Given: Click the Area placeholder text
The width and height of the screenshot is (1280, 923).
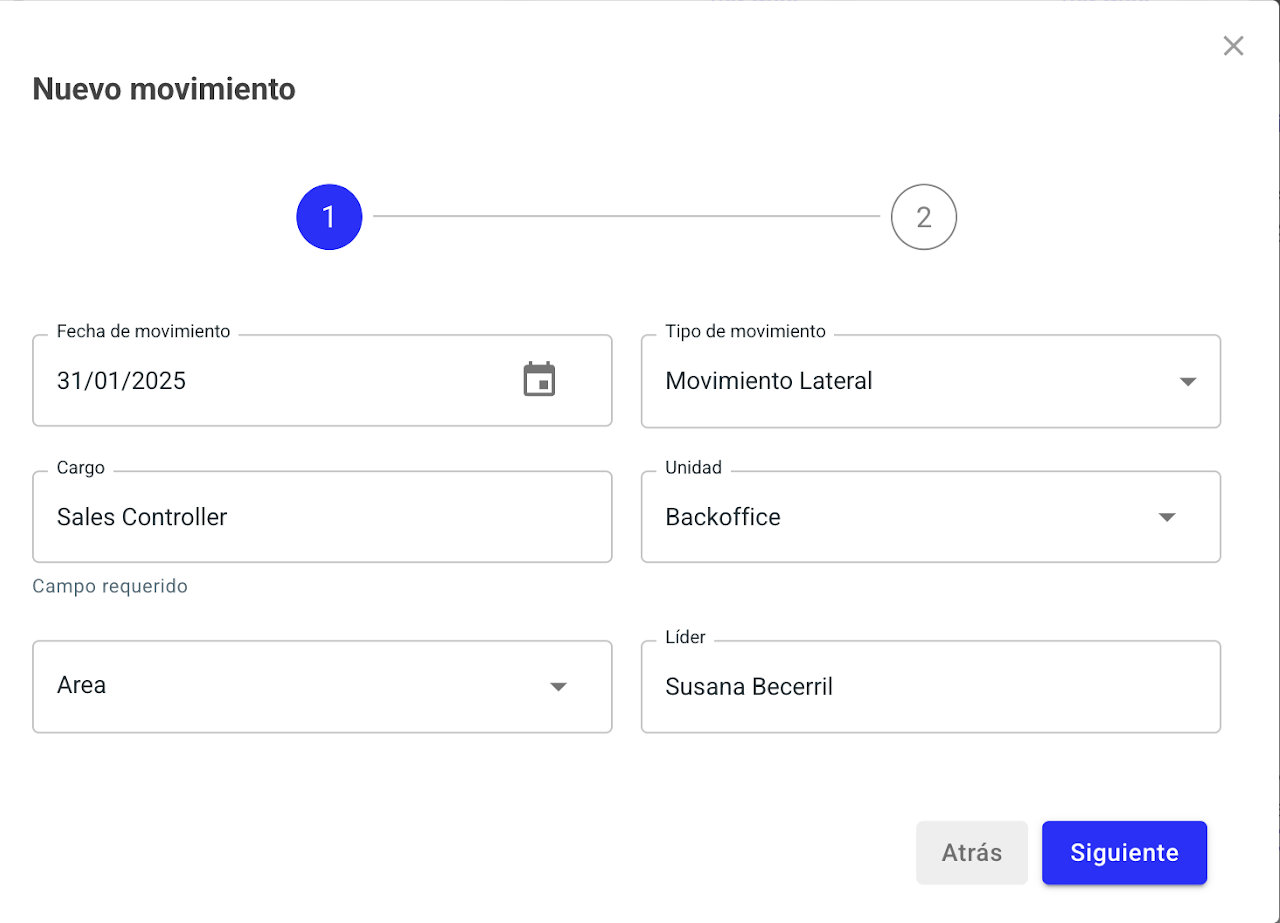Looking at the screenshot, I should (82, 686).
